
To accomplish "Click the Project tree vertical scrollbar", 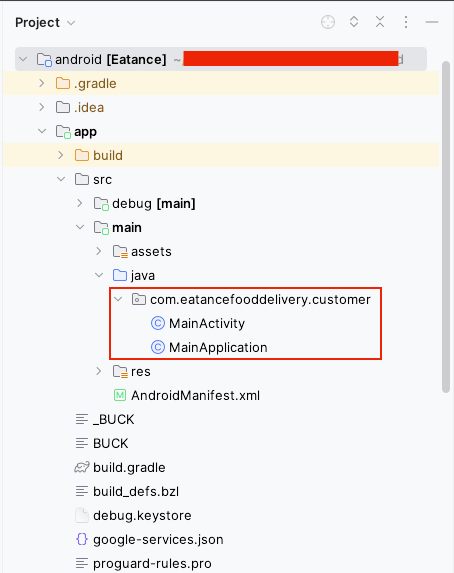I will [x=446, y=227].
